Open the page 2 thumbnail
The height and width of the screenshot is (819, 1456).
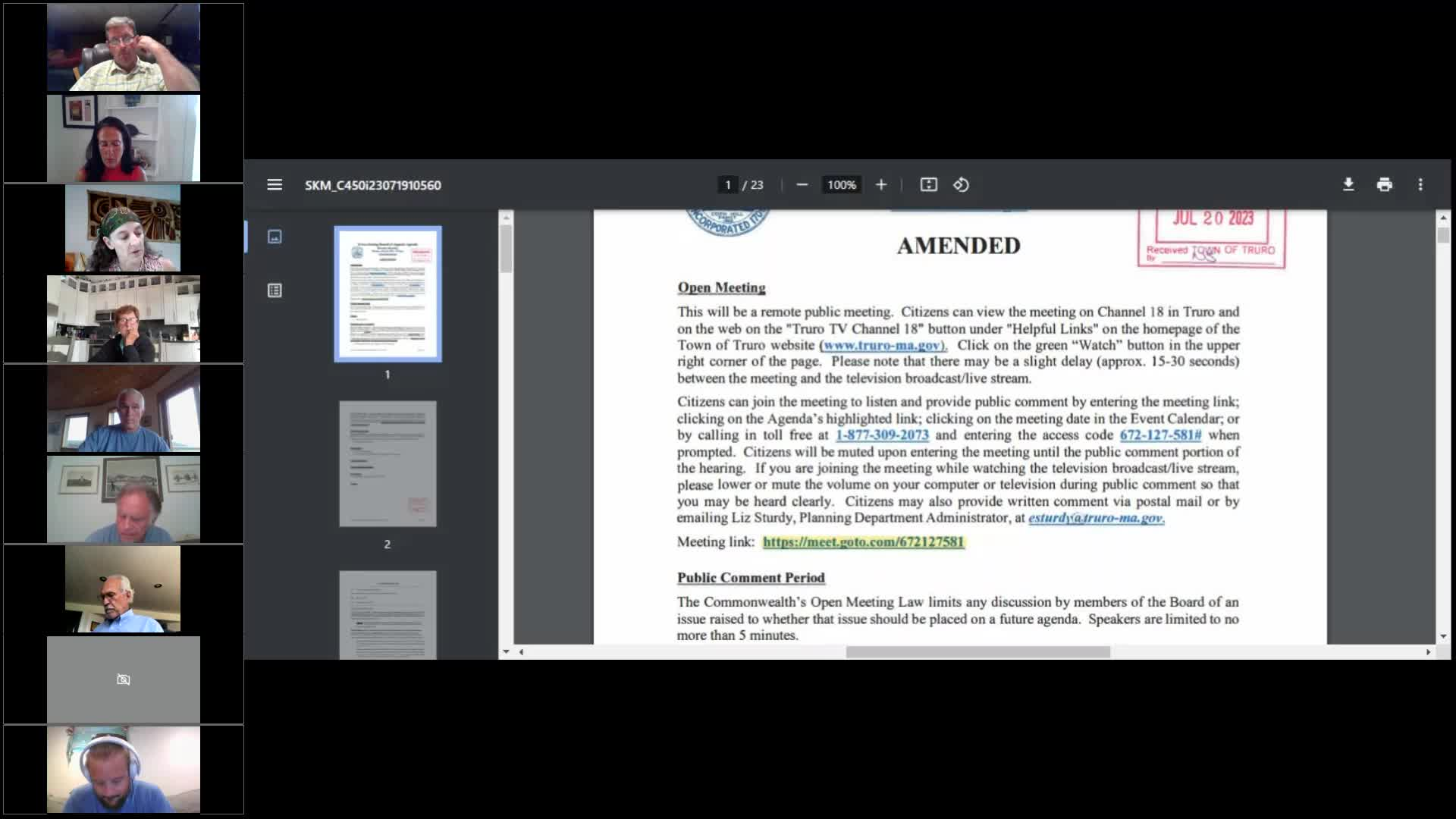[x=388, y=463]
